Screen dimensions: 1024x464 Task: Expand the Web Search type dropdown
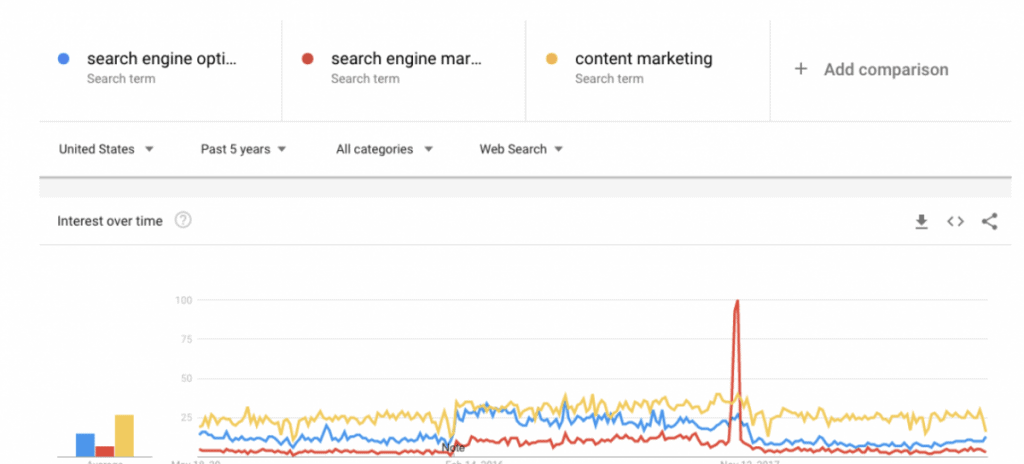coord(521,149)
